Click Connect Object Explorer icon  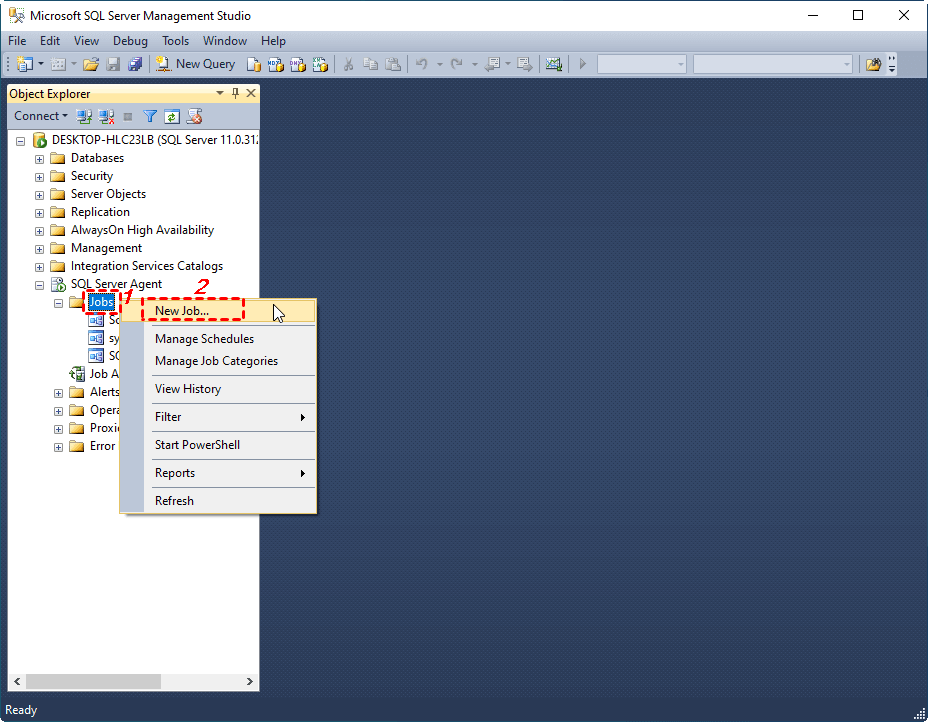84,117
